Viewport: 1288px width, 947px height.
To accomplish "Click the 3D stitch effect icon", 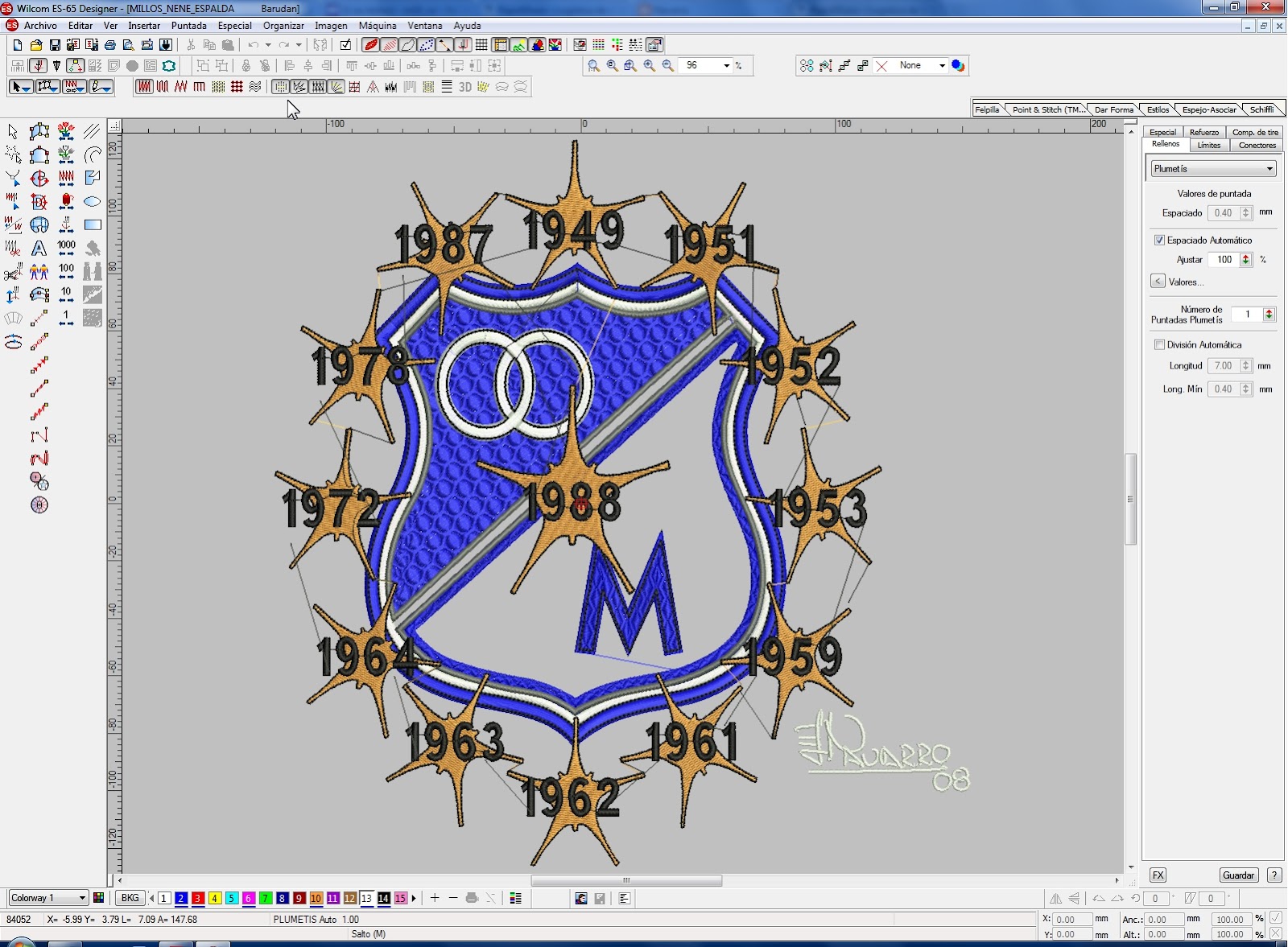I will click(x=465, y=87).
